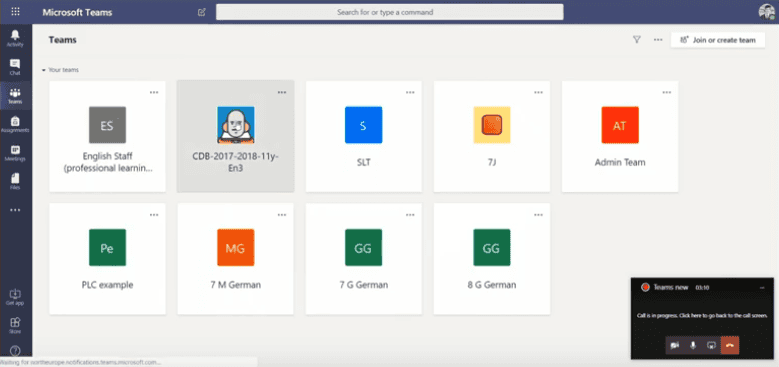This screenshot has width=779, height=367.
Task: Open more options in call mini window
Action: click(762, 288)
